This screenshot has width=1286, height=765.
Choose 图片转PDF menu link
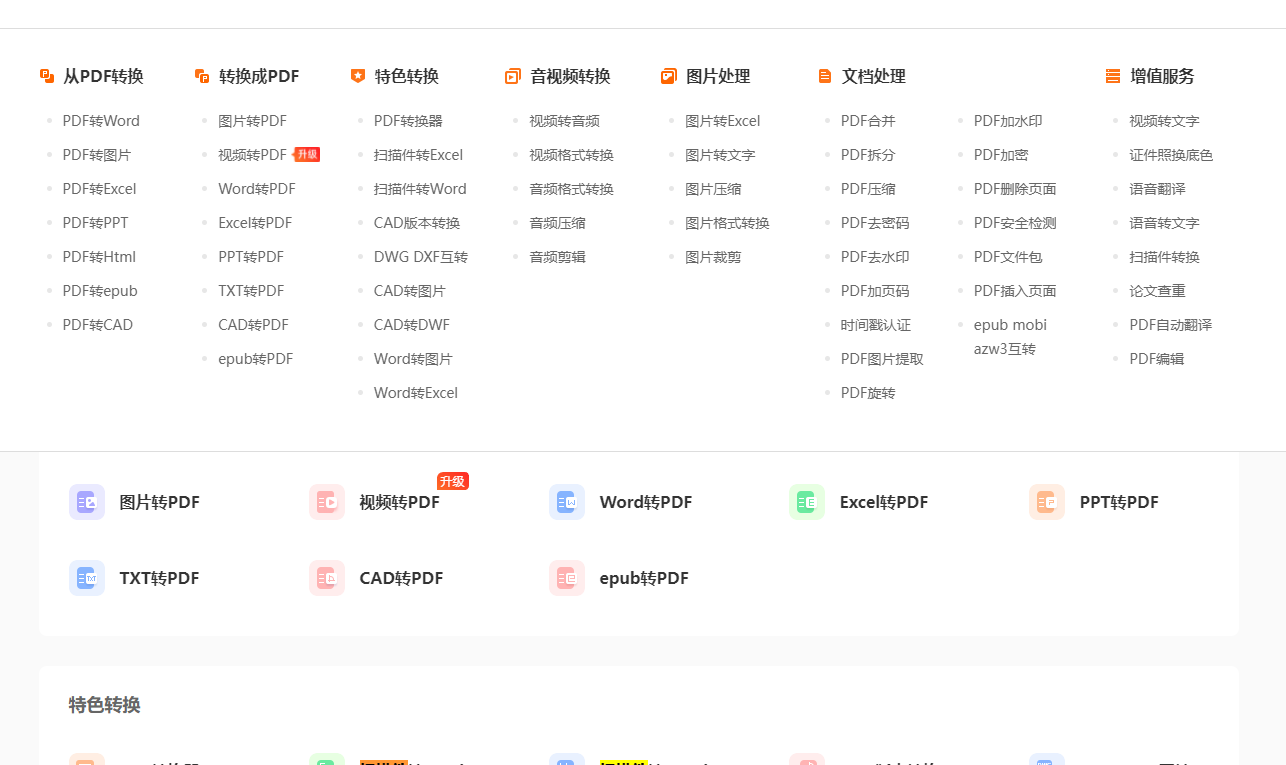pyautogui.click(x=253, y=121)
